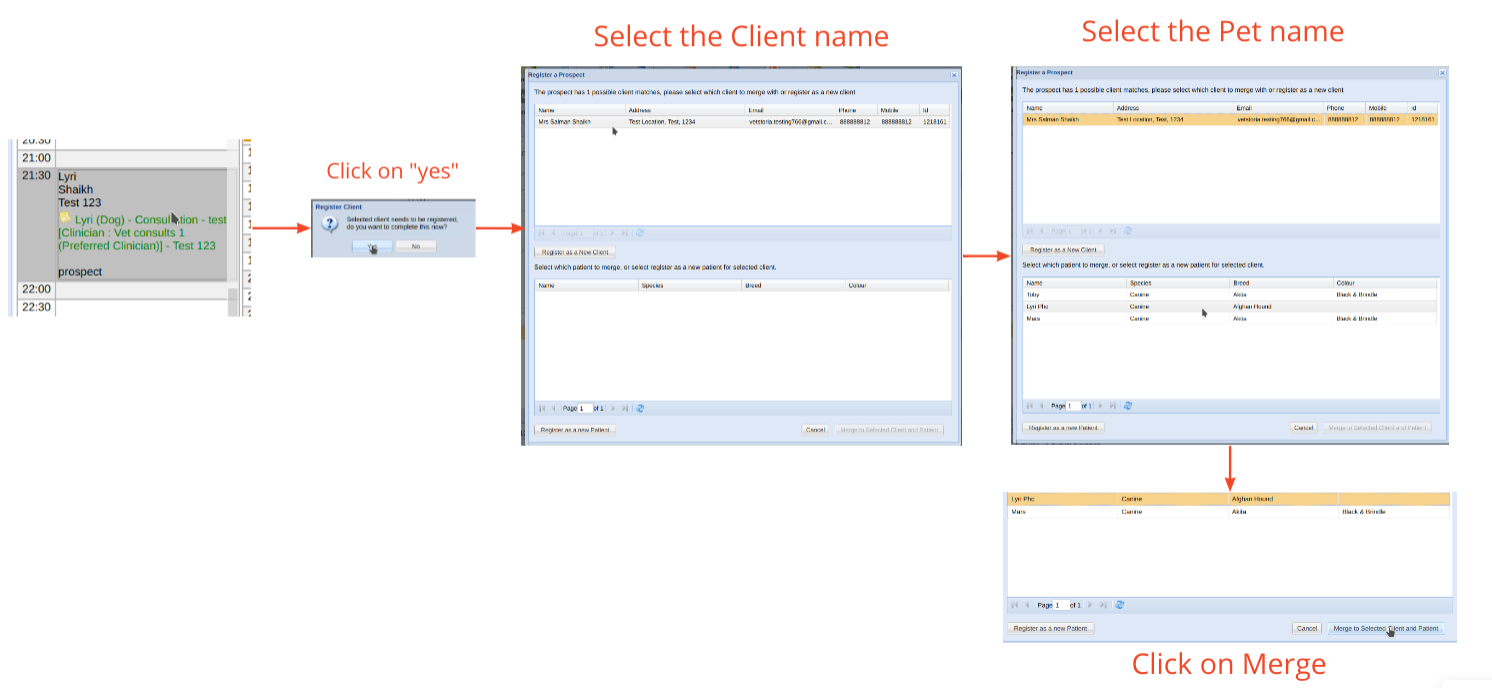The width and height of the screenshot is (1492, 688).
Task: Click the enabled Merge to Selected Client and Patient button
Action: pos(1386,628)
